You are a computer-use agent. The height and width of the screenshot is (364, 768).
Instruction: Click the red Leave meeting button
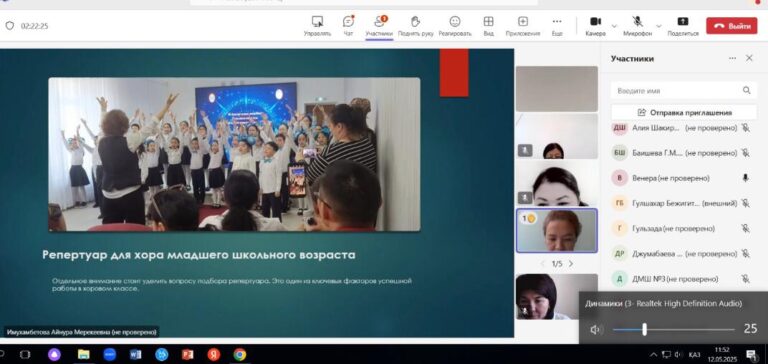(732, 26)
